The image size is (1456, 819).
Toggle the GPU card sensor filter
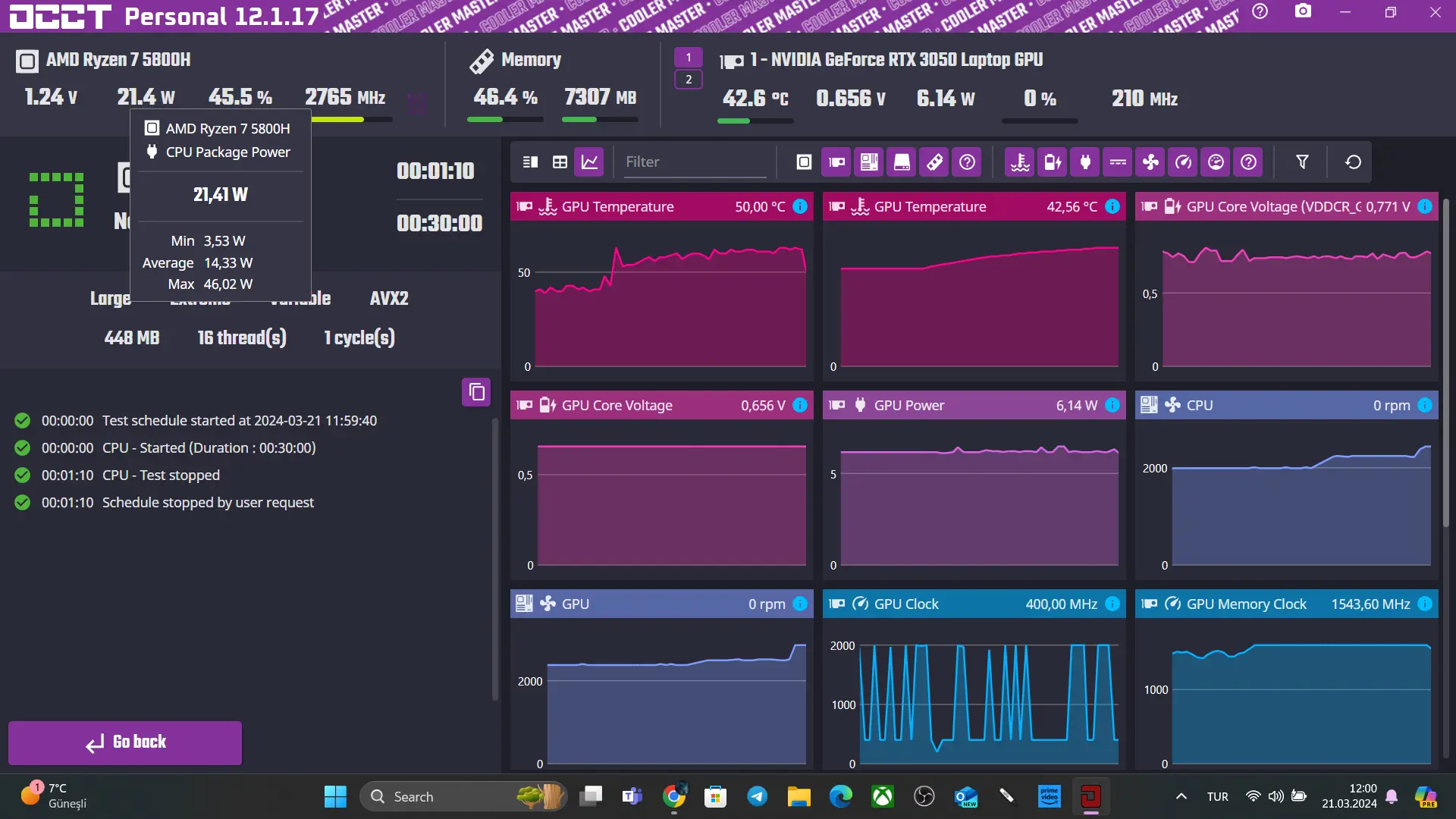(x=836, y=162)
